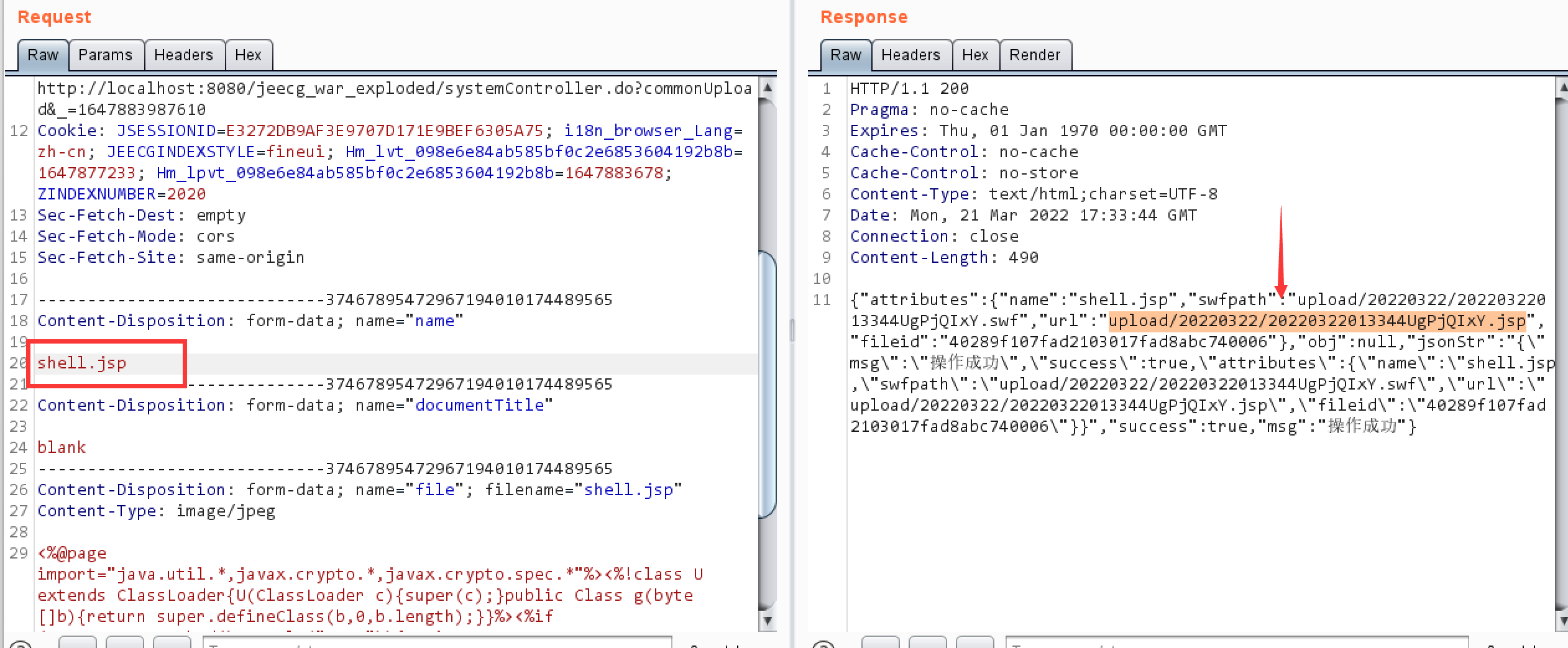Click the highlighted upload .jsp URL in the response
Viewport: 1568px width, 648px height.
[x=1317, y=321]
